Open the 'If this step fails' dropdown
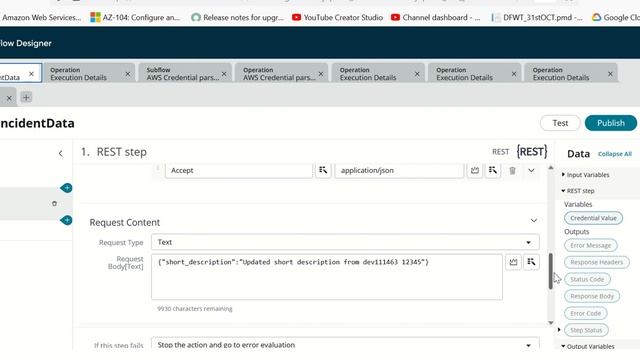 coord(345,344)
